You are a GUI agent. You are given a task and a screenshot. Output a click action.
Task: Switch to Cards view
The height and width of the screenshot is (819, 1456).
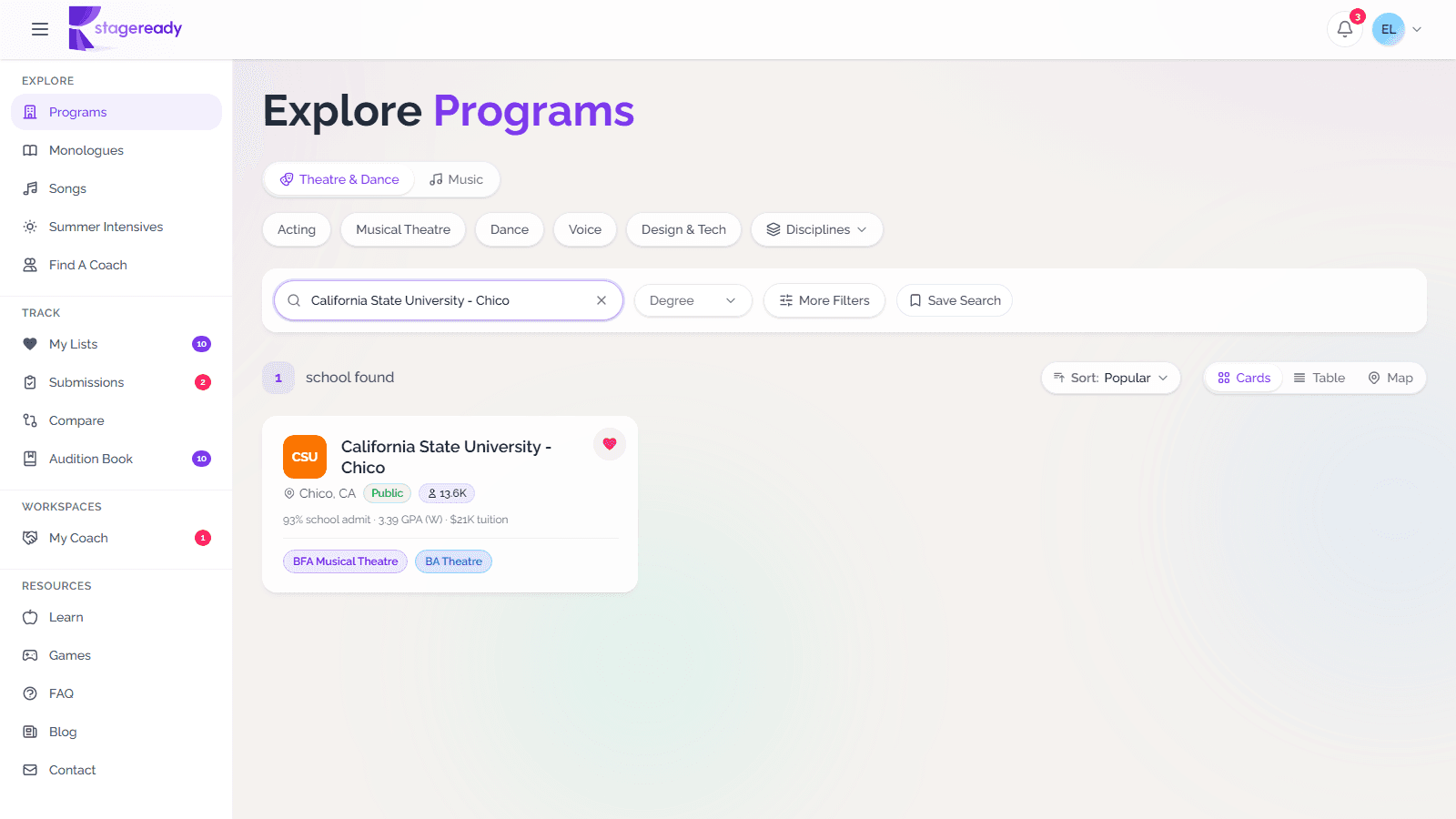(x=1244, y=378)
